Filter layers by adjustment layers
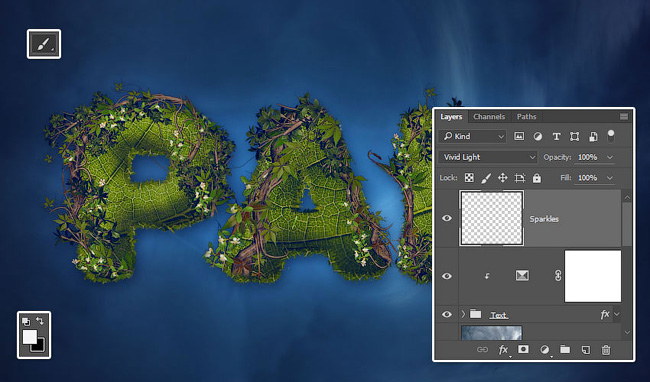 (538, 136)
